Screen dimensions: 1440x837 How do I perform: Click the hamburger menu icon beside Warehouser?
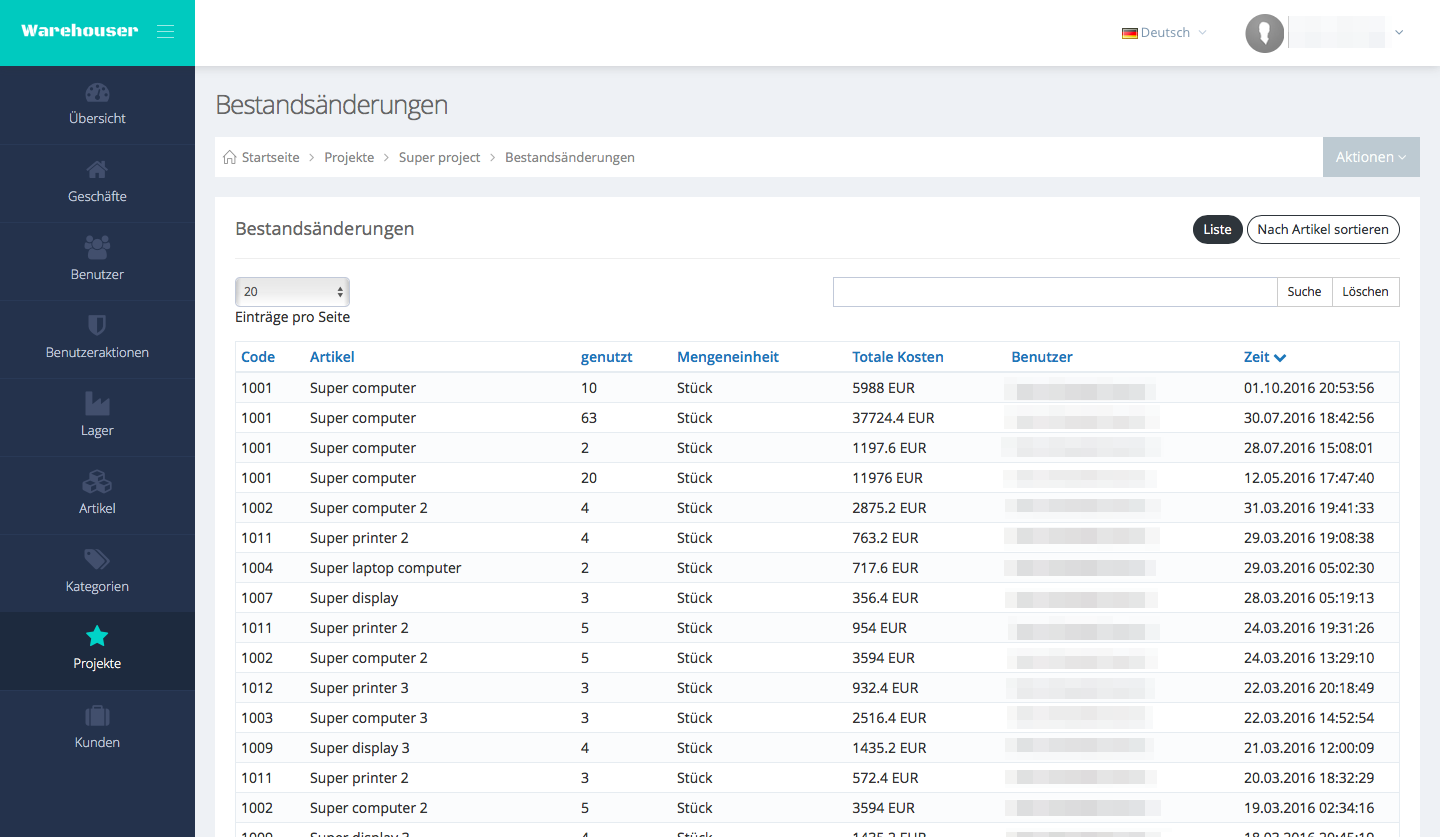[166, 32]
